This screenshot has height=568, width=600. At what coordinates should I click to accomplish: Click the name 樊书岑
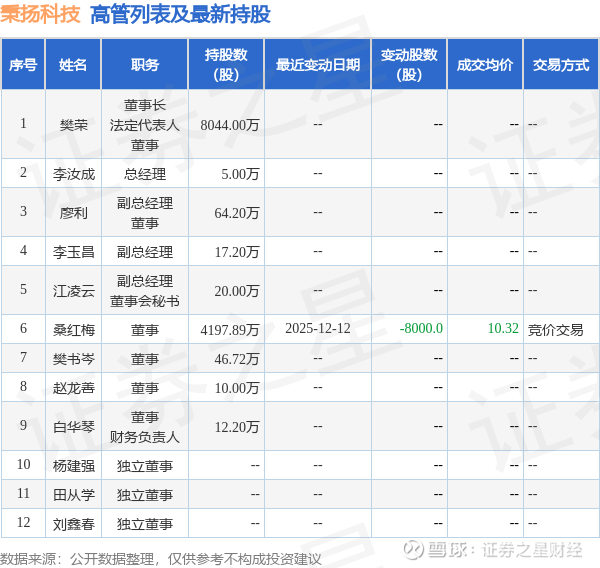tap(73, 359)
